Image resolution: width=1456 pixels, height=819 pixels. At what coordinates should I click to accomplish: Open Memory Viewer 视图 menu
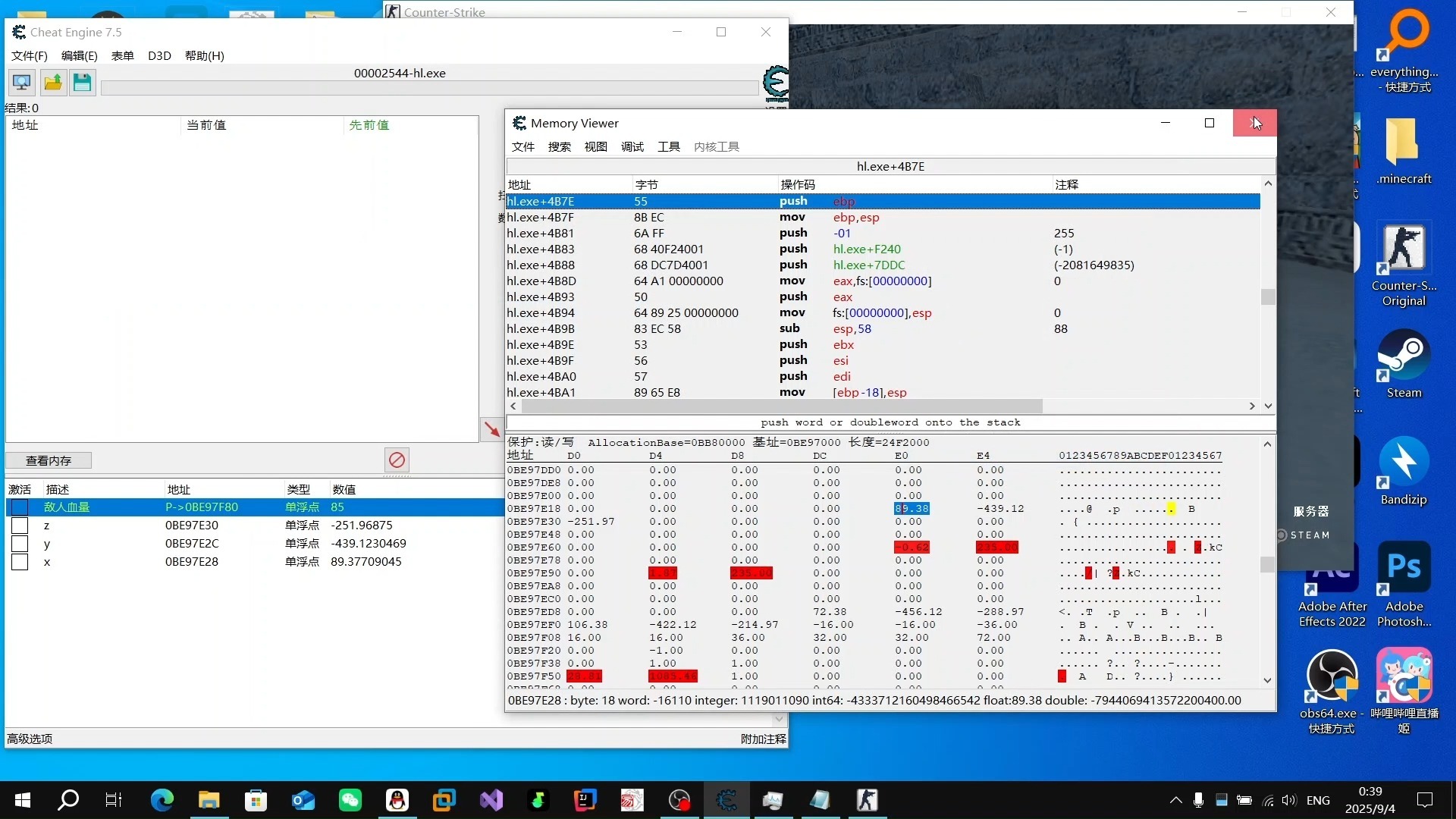(x=596, y=146)
